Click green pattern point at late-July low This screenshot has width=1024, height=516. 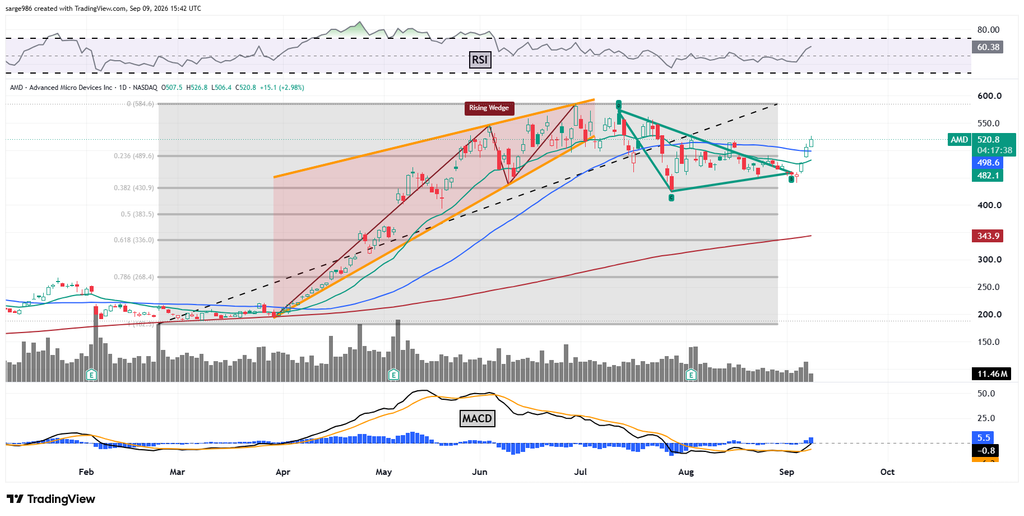click(671, 196)
